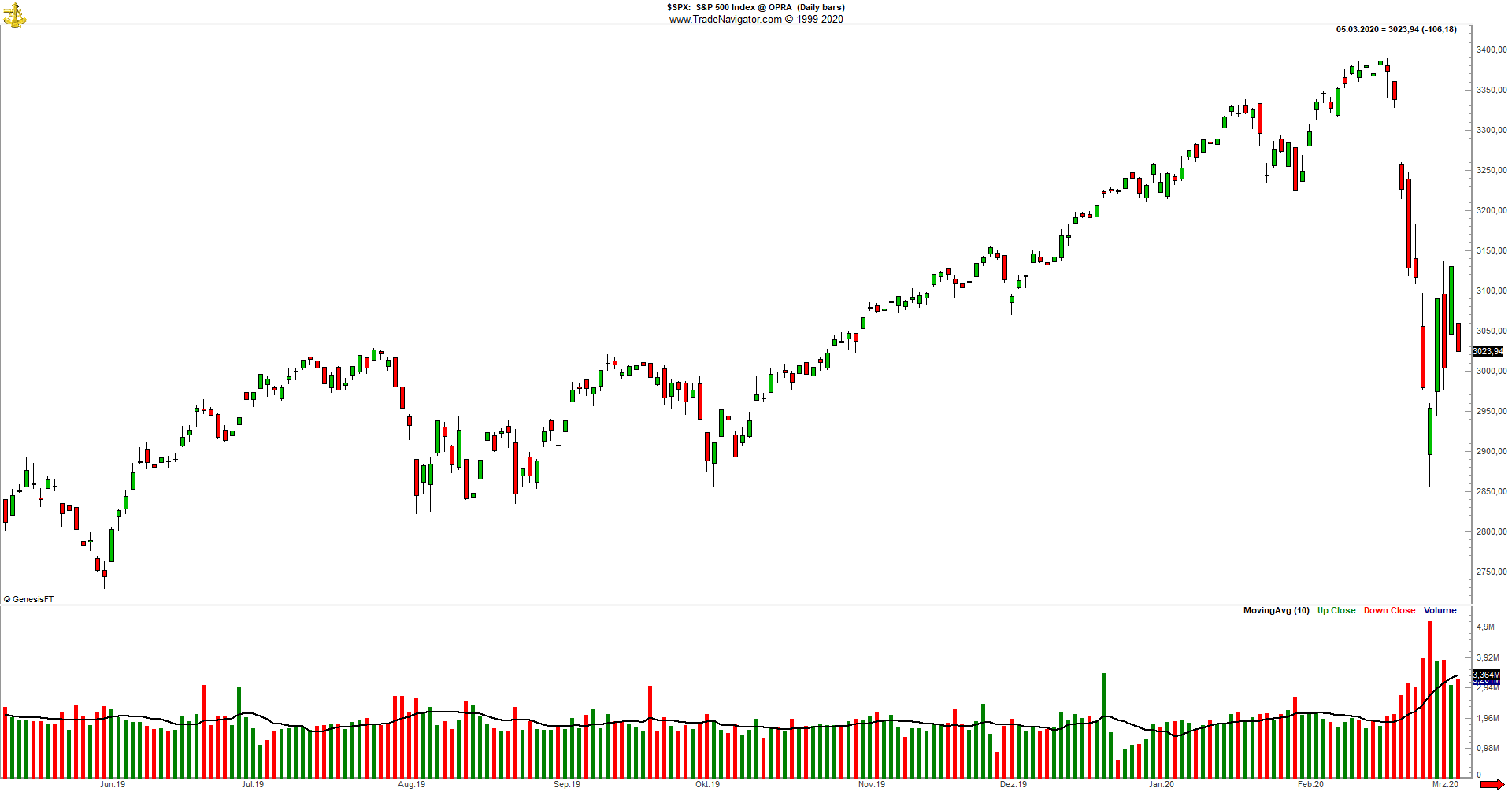1512x792 pixels.
Task: Click the 3250,00 price axis label
Action: click(1492, 170)
